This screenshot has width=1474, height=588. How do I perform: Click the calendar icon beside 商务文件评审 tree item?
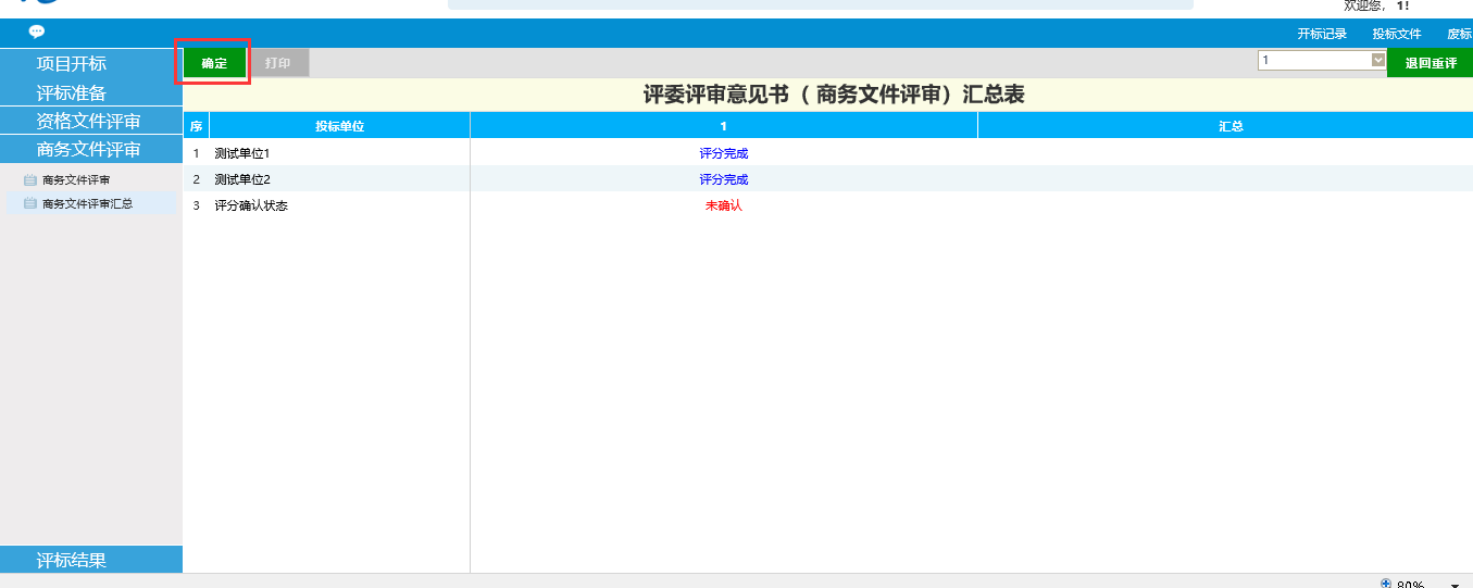click(30, 180)
